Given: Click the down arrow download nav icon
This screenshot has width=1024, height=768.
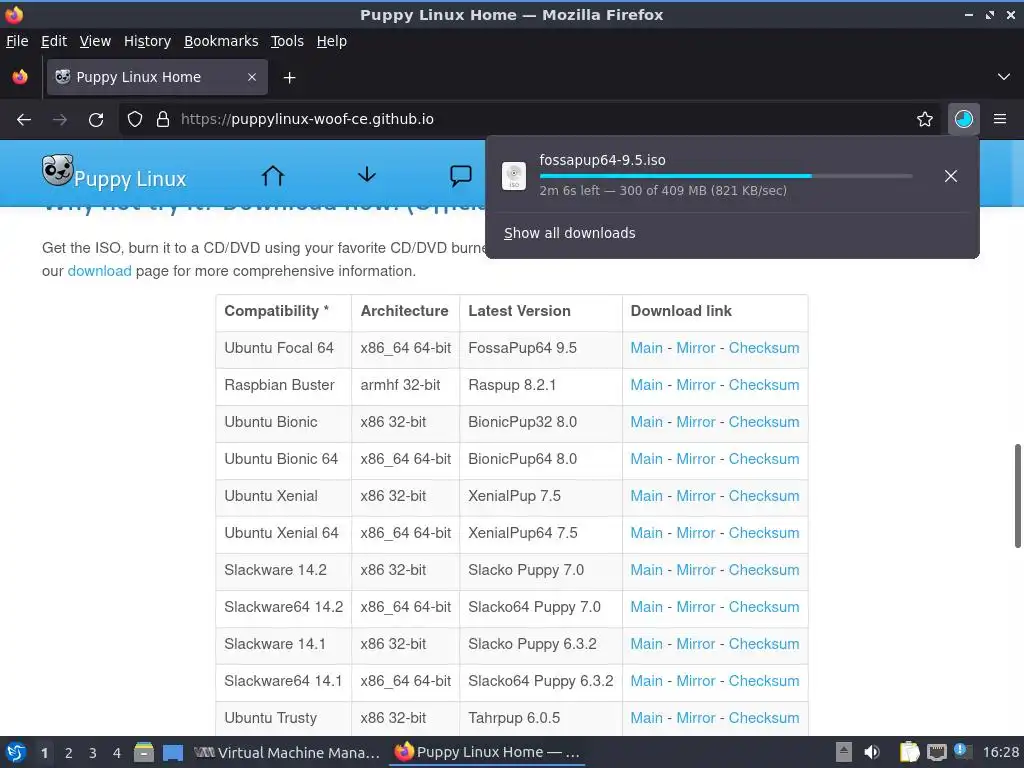Looking at the screenshot, I should pyautogui.click(x=367, y=175).
